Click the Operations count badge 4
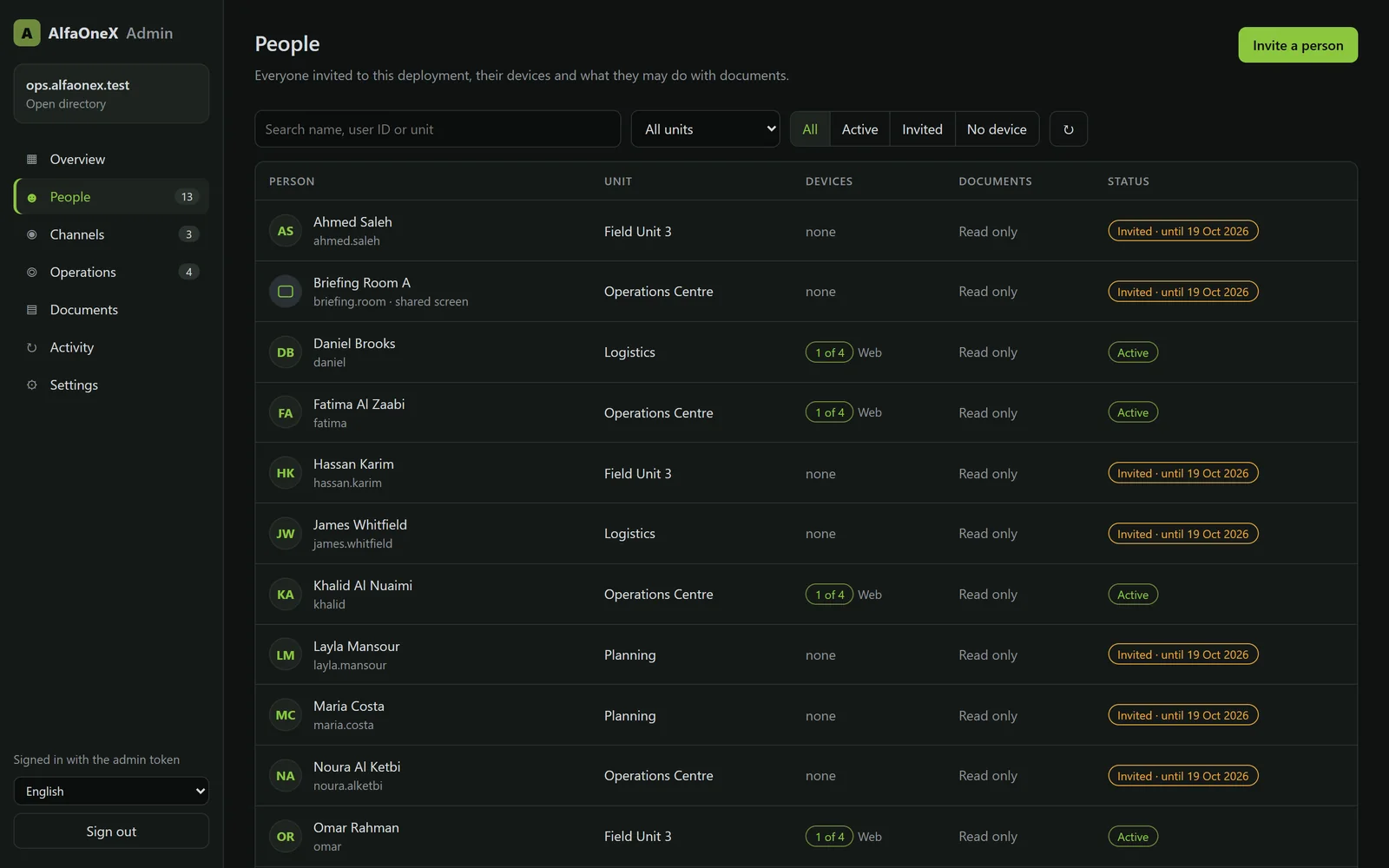 (188, 272)
